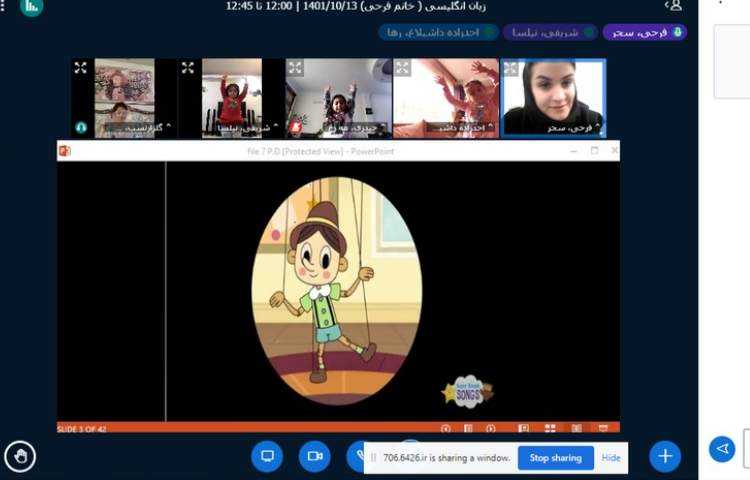The height and width of the screenshot is (480, 750).
Task: Click the Super Simple Songs logo on slide
Action: point(468,391)
